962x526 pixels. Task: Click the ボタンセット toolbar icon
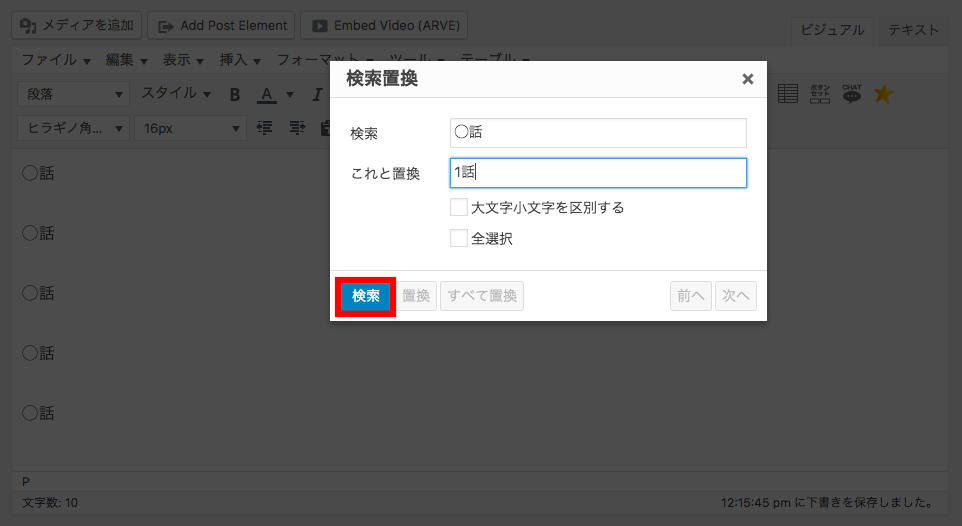(x=820, y=94)
